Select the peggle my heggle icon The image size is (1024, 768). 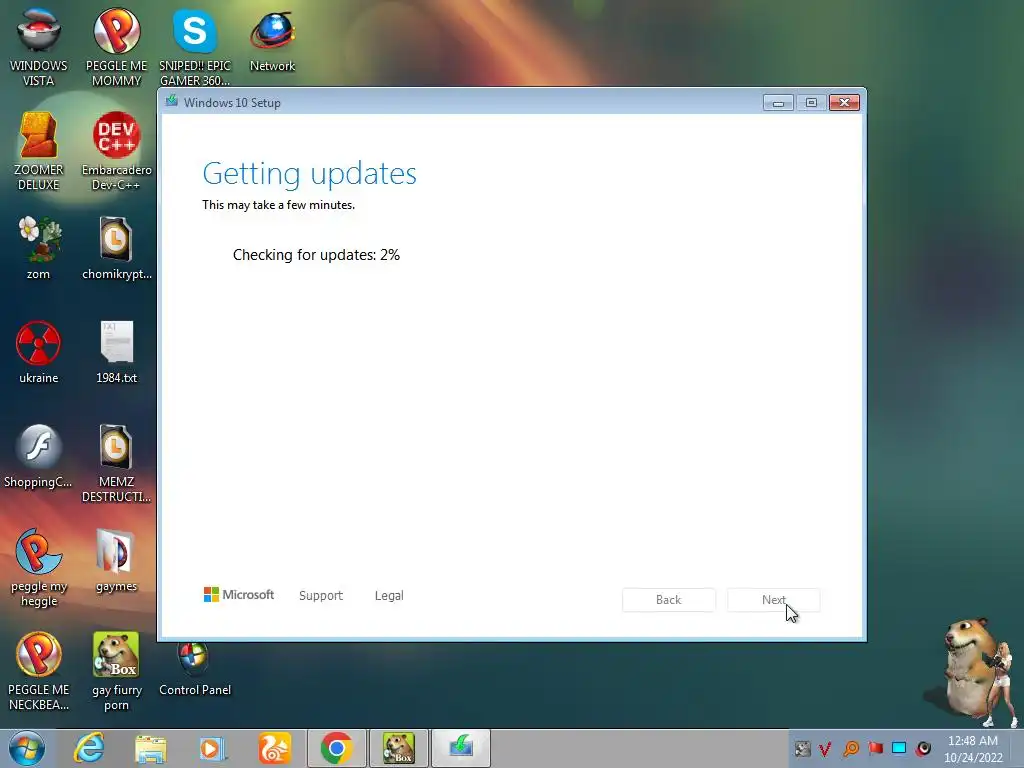click(x=38, y=568)
